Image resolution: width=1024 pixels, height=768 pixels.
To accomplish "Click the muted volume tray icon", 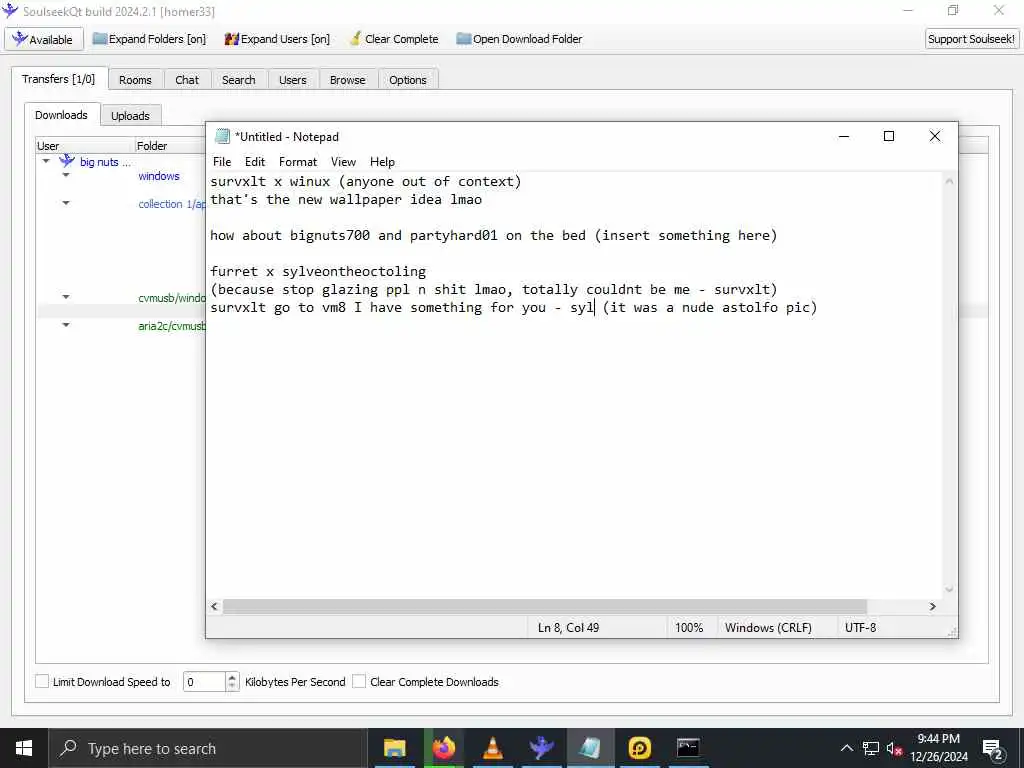I will 895,748.
